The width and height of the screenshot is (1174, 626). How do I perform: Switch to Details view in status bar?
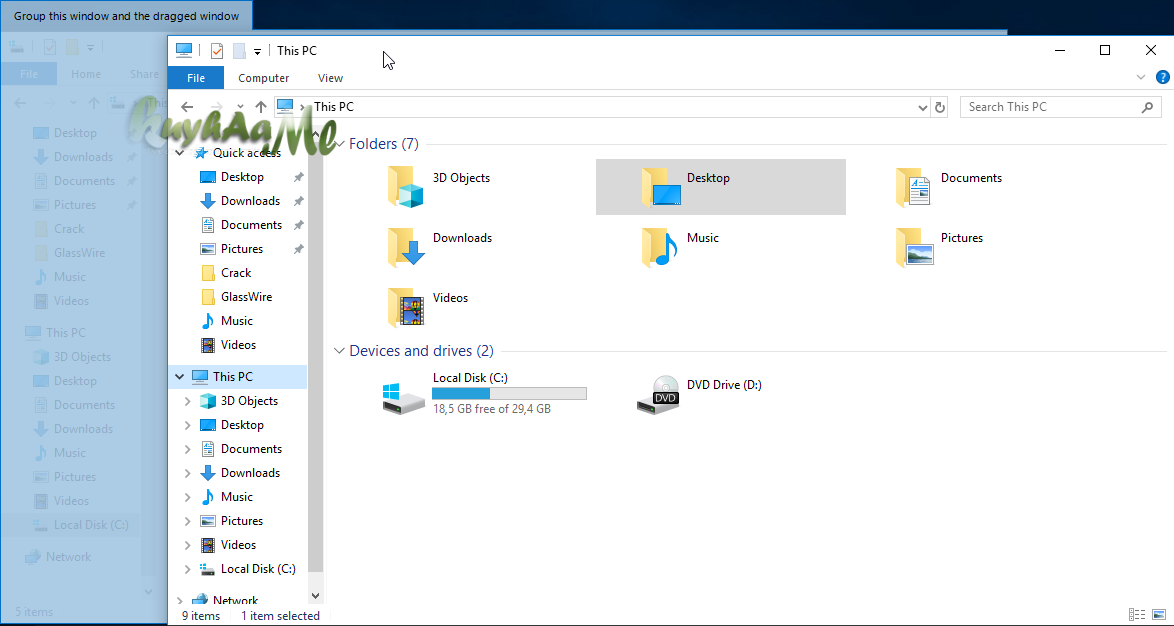click(x=1136, y=615)
